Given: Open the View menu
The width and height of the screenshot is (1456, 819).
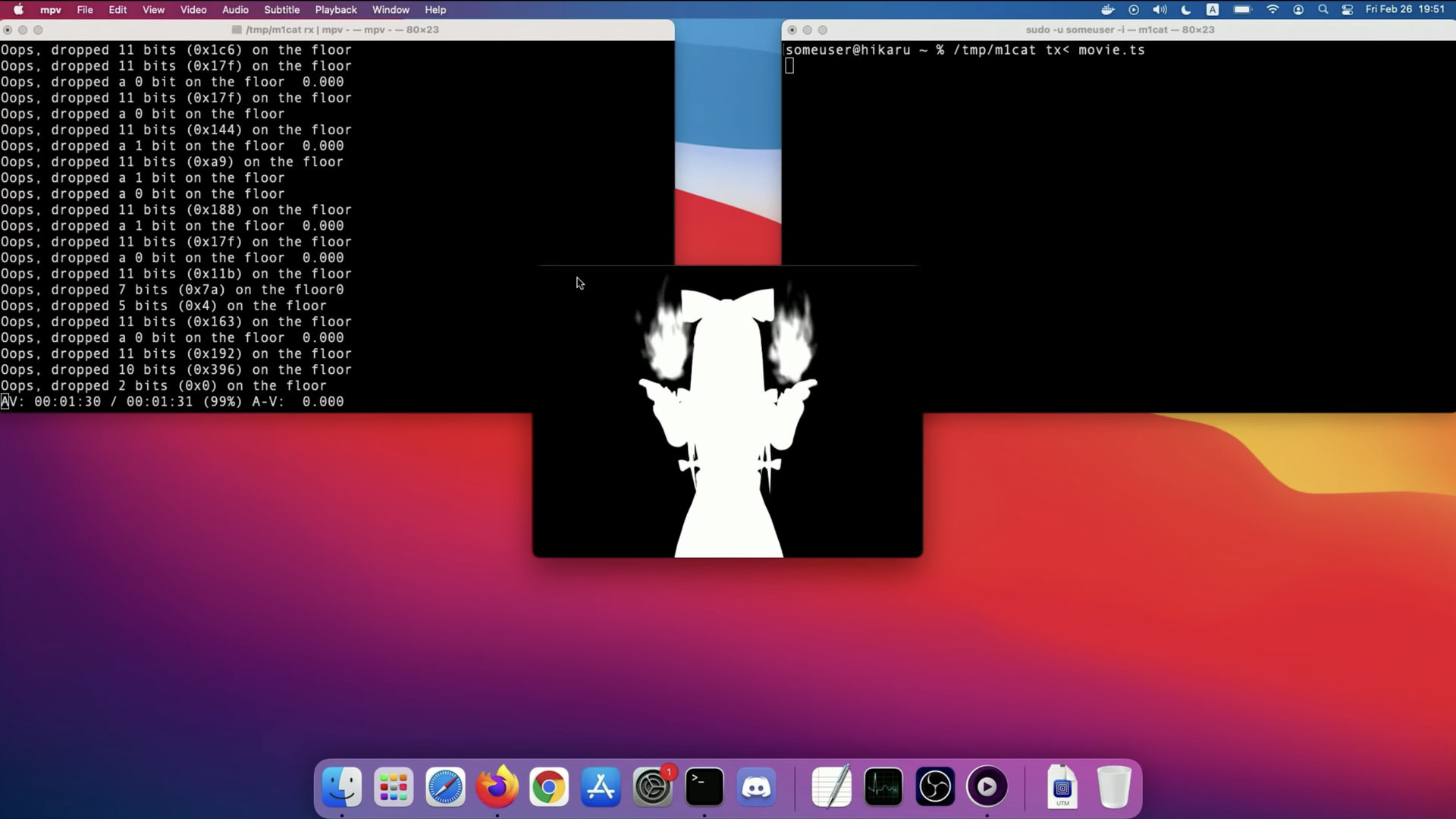Looking at the screenshot, I should pyautogui.click(x=153, y=10).
